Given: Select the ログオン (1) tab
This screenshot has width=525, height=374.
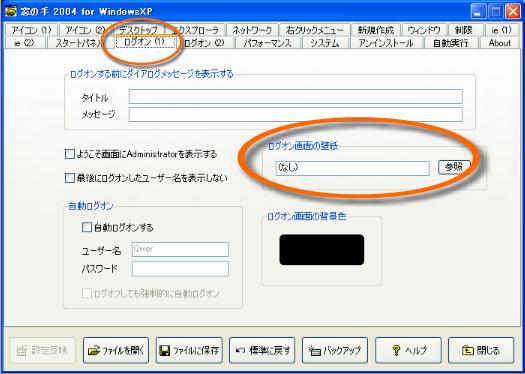Looking at the screenshot, I should (144, 42).
